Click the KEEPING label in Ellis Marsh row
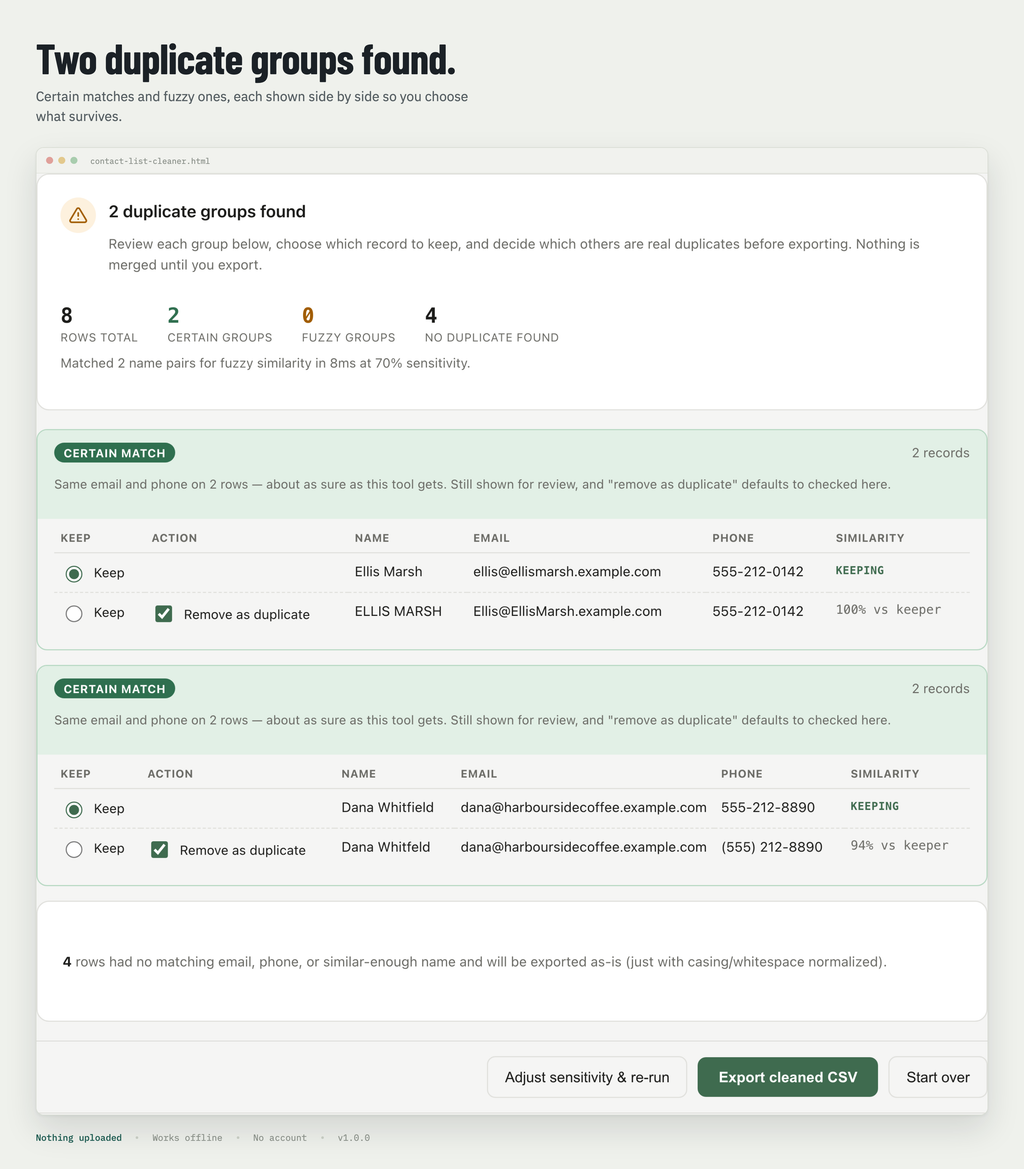Screen dimensions: 1024x1169 (859, 570)
